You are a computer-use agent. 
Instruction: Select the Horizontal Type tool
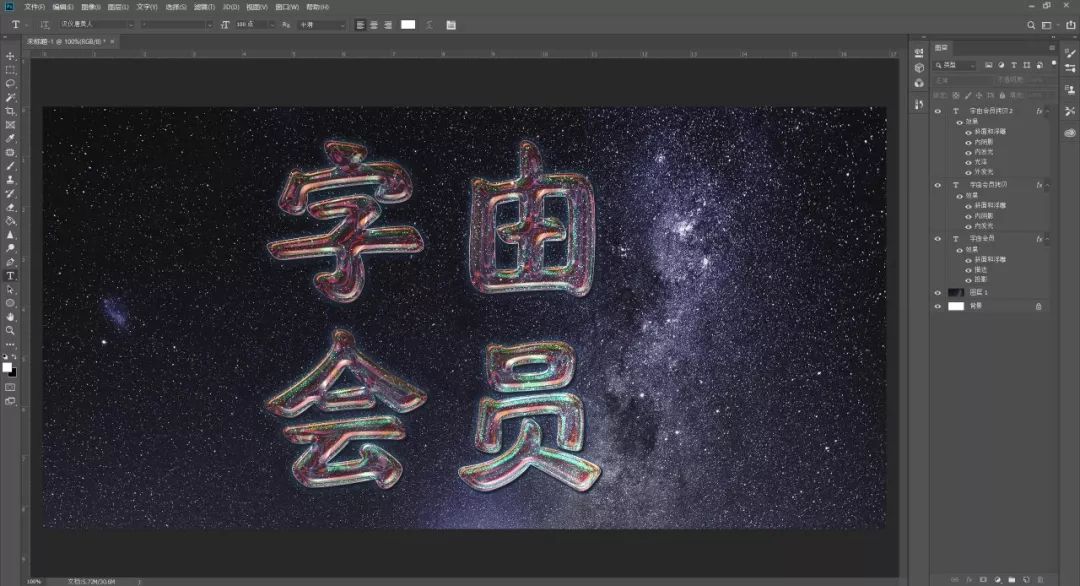[x=10, y=275]
